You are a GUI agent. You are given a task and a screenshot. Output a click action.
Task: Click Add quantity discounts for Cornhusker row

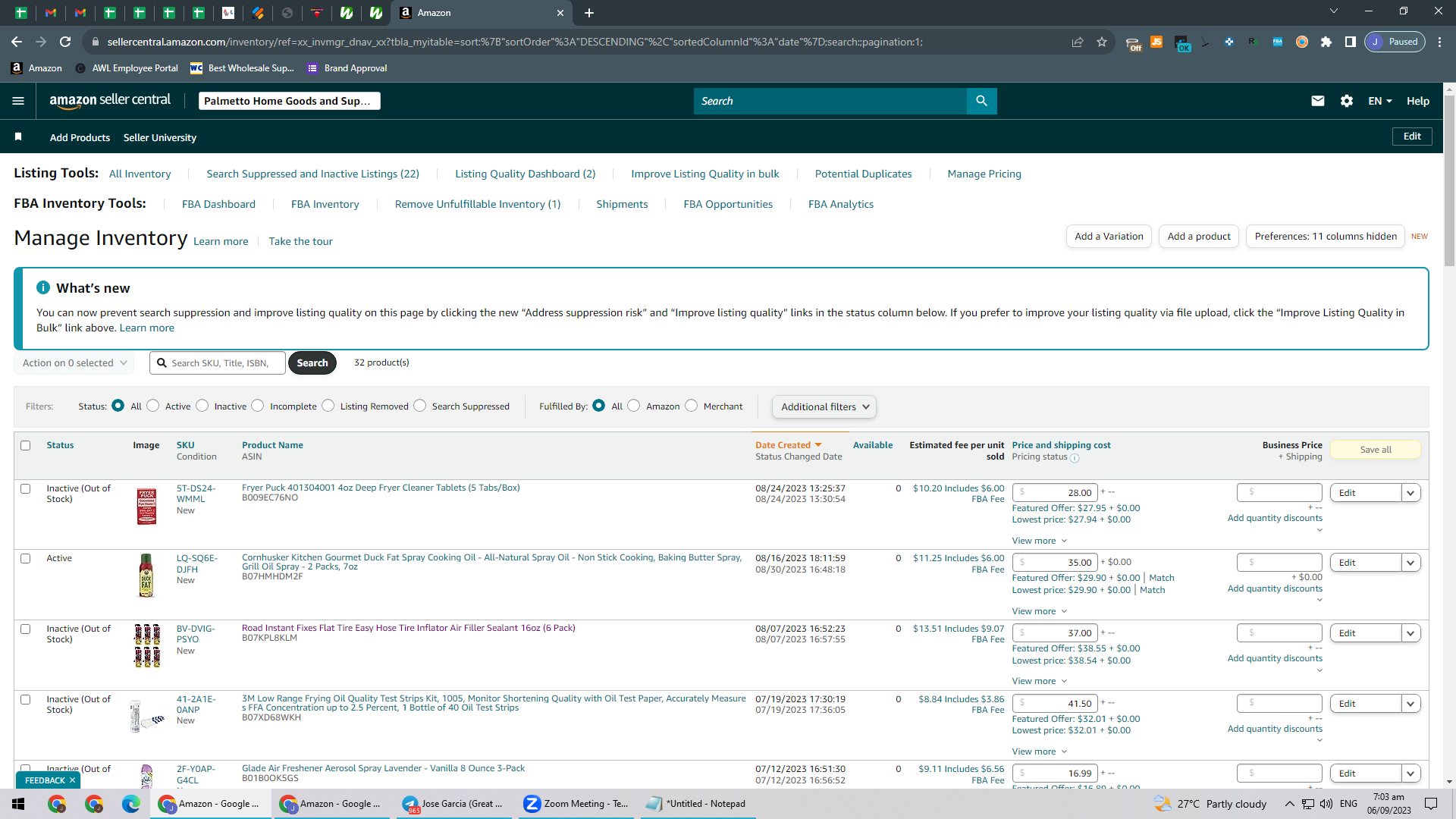click(x=1275, y=588)
